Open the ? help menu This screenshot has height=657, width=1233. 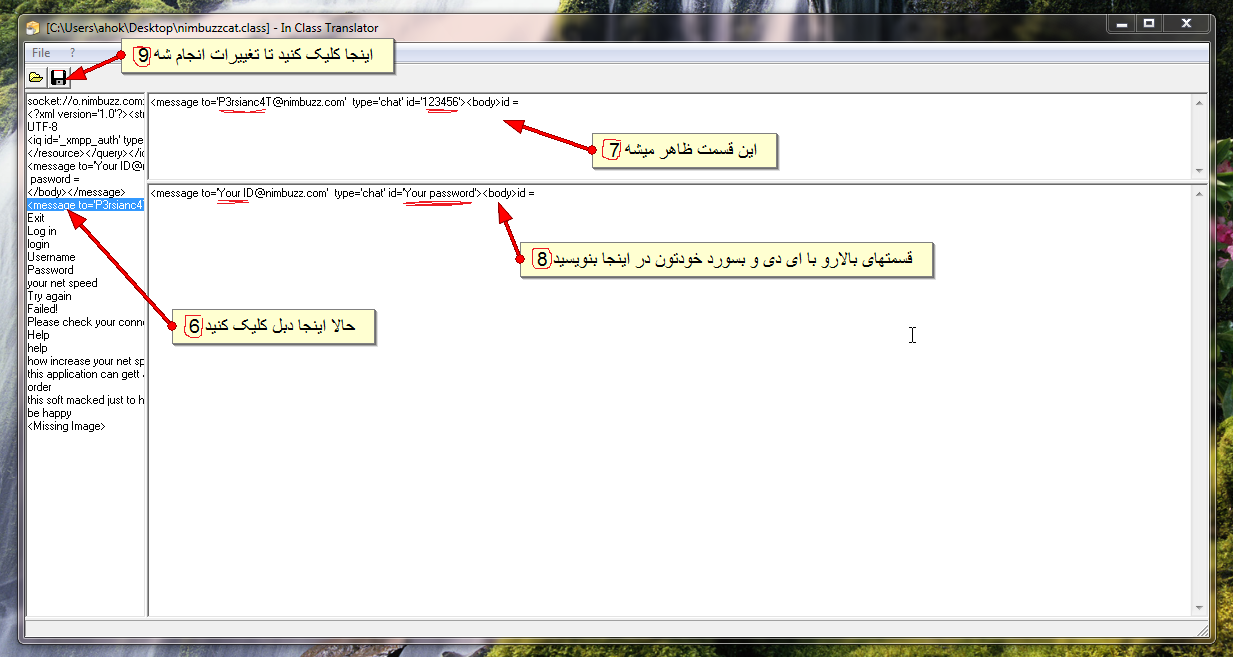click(72, 52)
